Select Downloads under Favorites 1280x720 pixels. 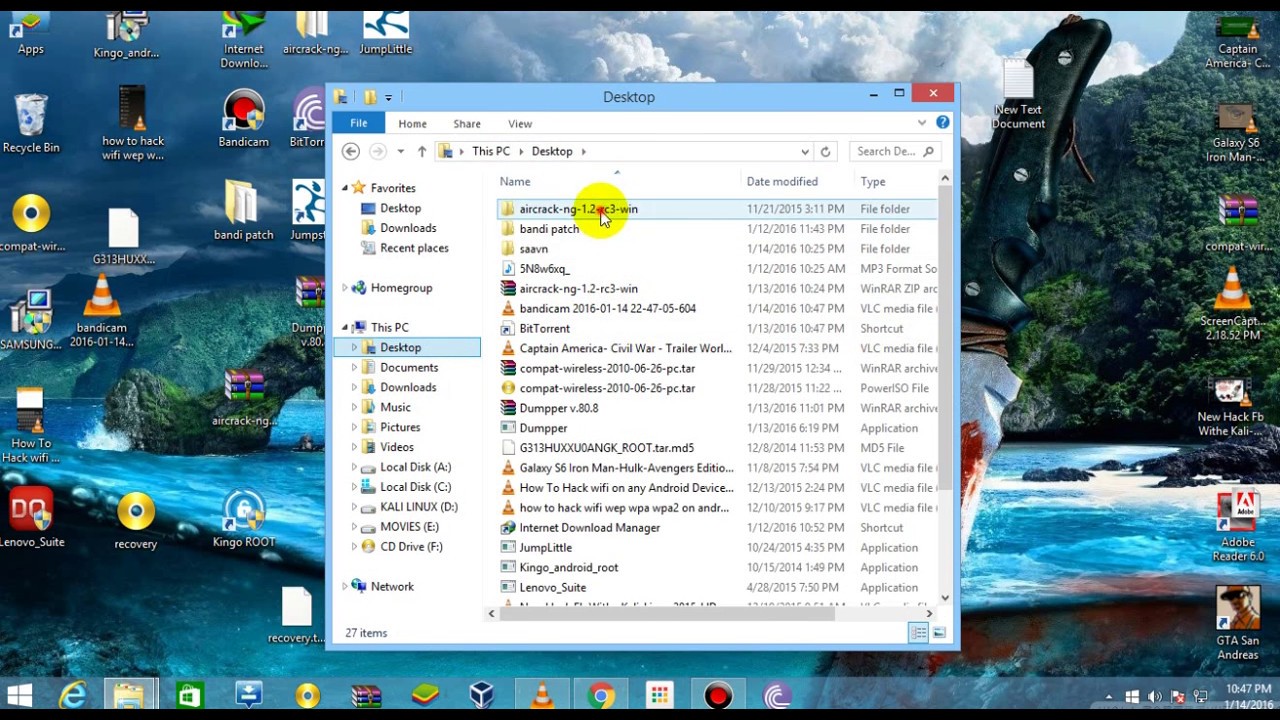pyautogui.click(x=408, y=228)
